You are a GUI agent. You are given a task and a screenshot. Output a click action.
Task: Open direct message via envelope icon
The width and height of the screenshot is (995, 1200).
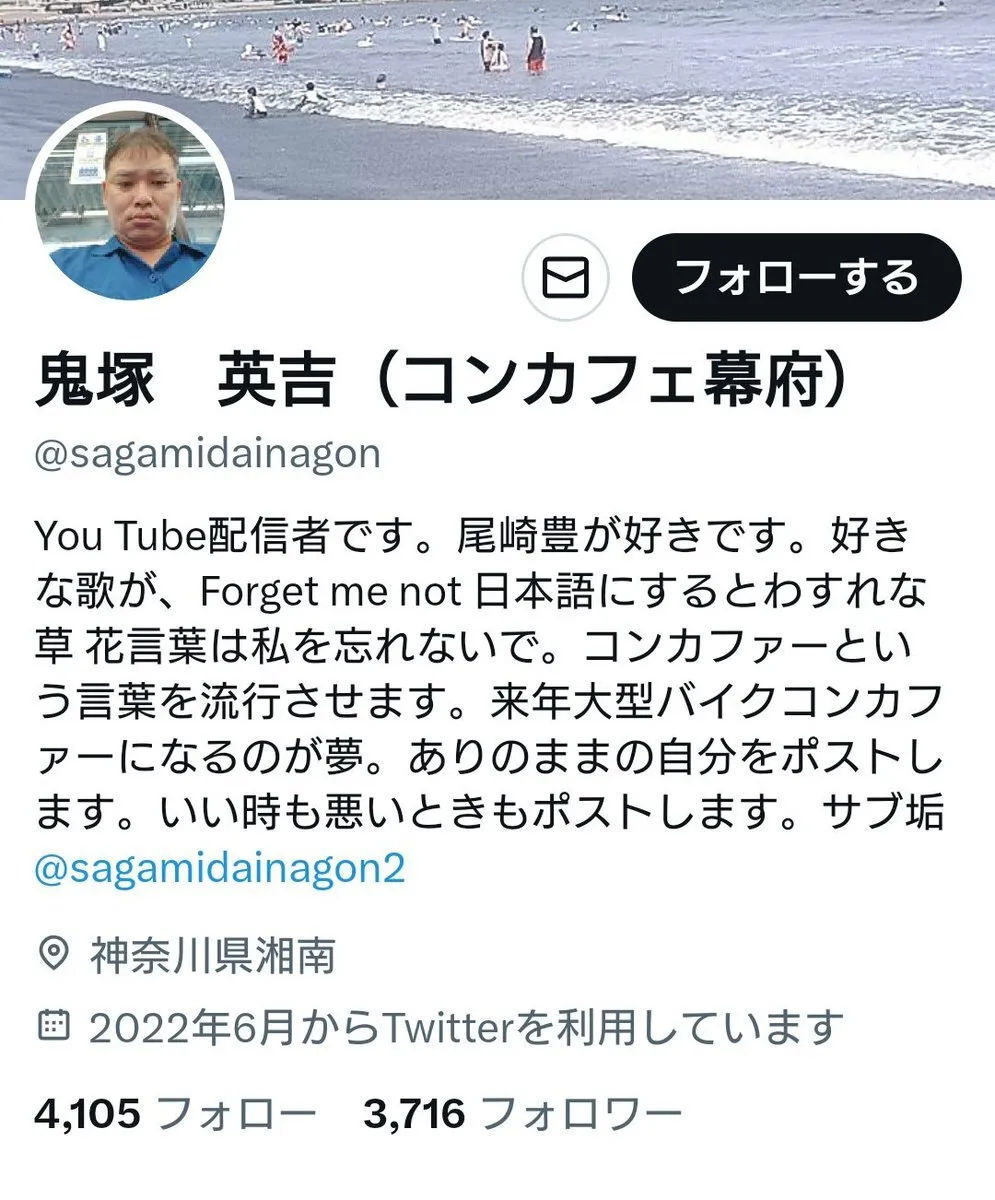[x=566, y=278]
